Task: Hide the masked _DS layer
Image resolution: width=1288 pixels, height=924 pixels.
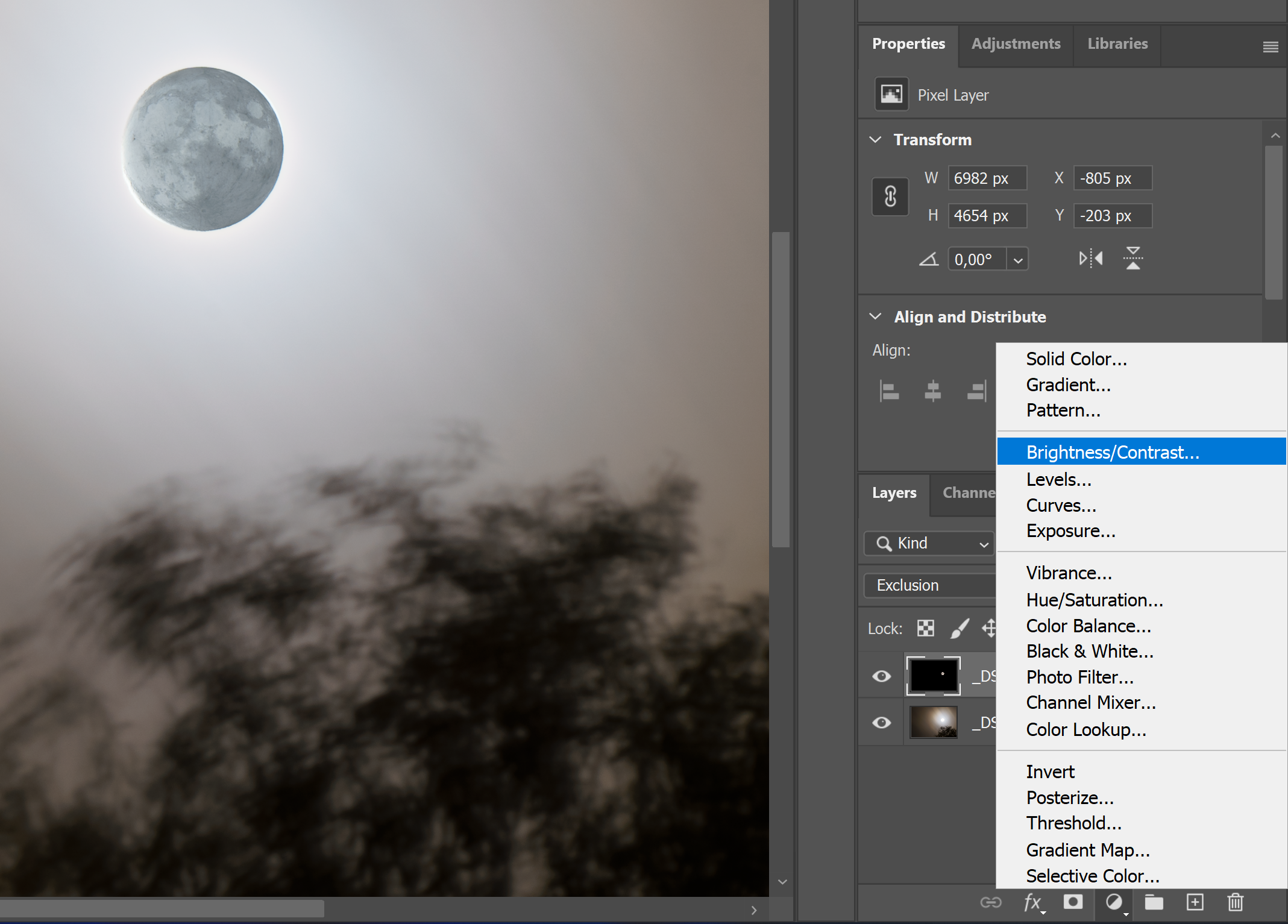Action: (881, 676)
